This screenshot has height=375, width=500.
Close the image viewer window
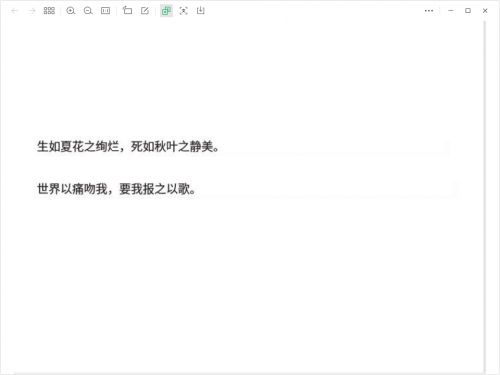(485, 11)
